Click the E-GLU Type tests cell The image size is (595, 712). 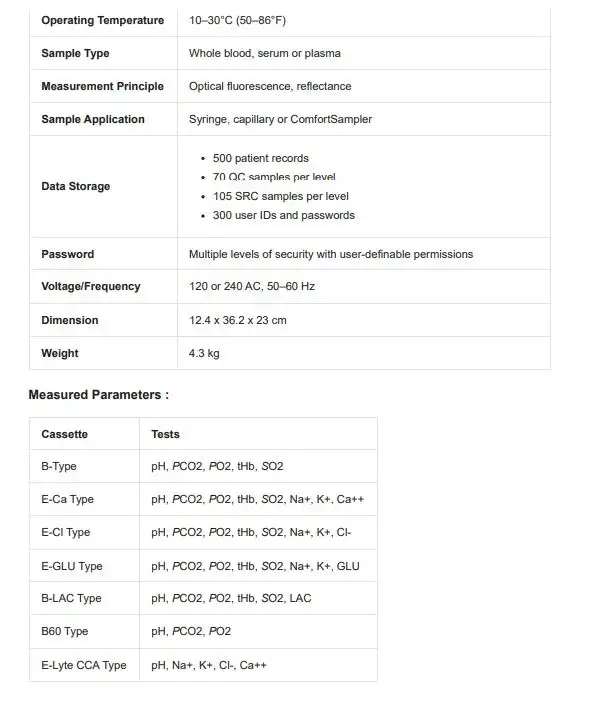pos(258,566)
